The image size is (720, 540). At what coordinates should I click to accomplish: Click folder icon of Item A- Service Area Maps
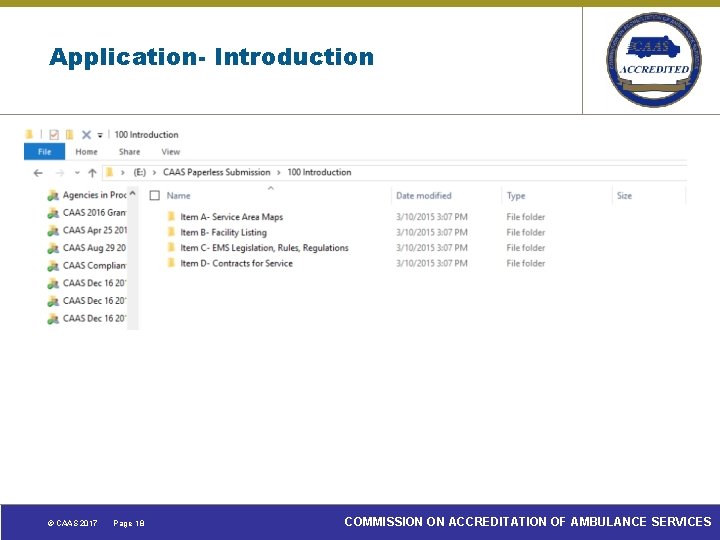pyautogui.click(x=171, y=216)
